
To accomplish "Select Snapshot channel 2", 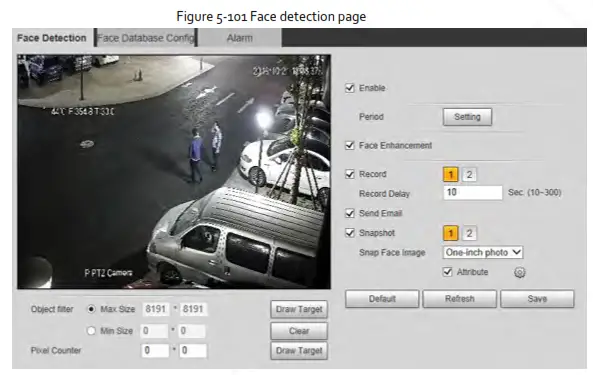I will (469, 233).
